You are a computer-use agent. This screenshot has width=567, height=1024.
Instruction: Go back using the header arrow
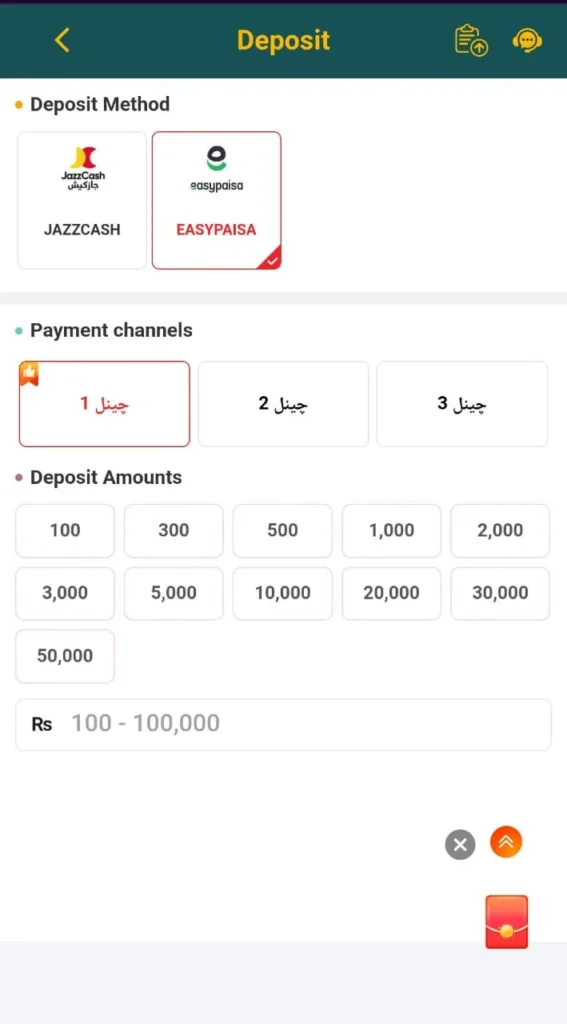[x=62, y=40]
